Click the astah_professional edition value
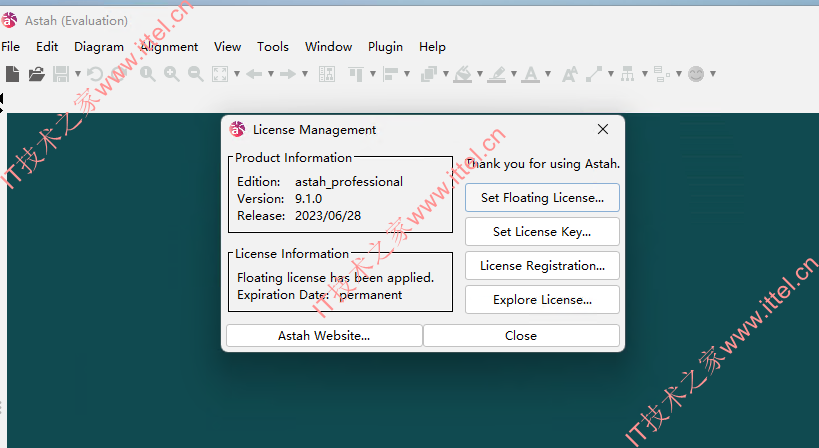This screenshot has width=819, height=448. point(349,182)
